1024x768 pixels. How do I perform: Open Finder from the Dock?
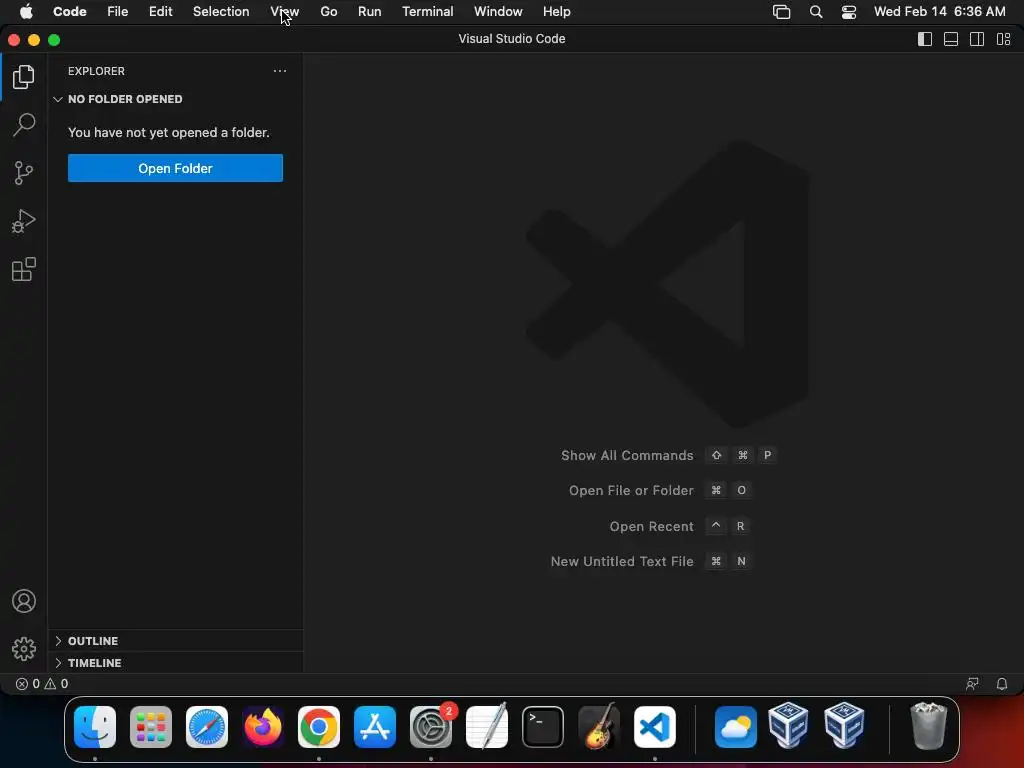95,727
